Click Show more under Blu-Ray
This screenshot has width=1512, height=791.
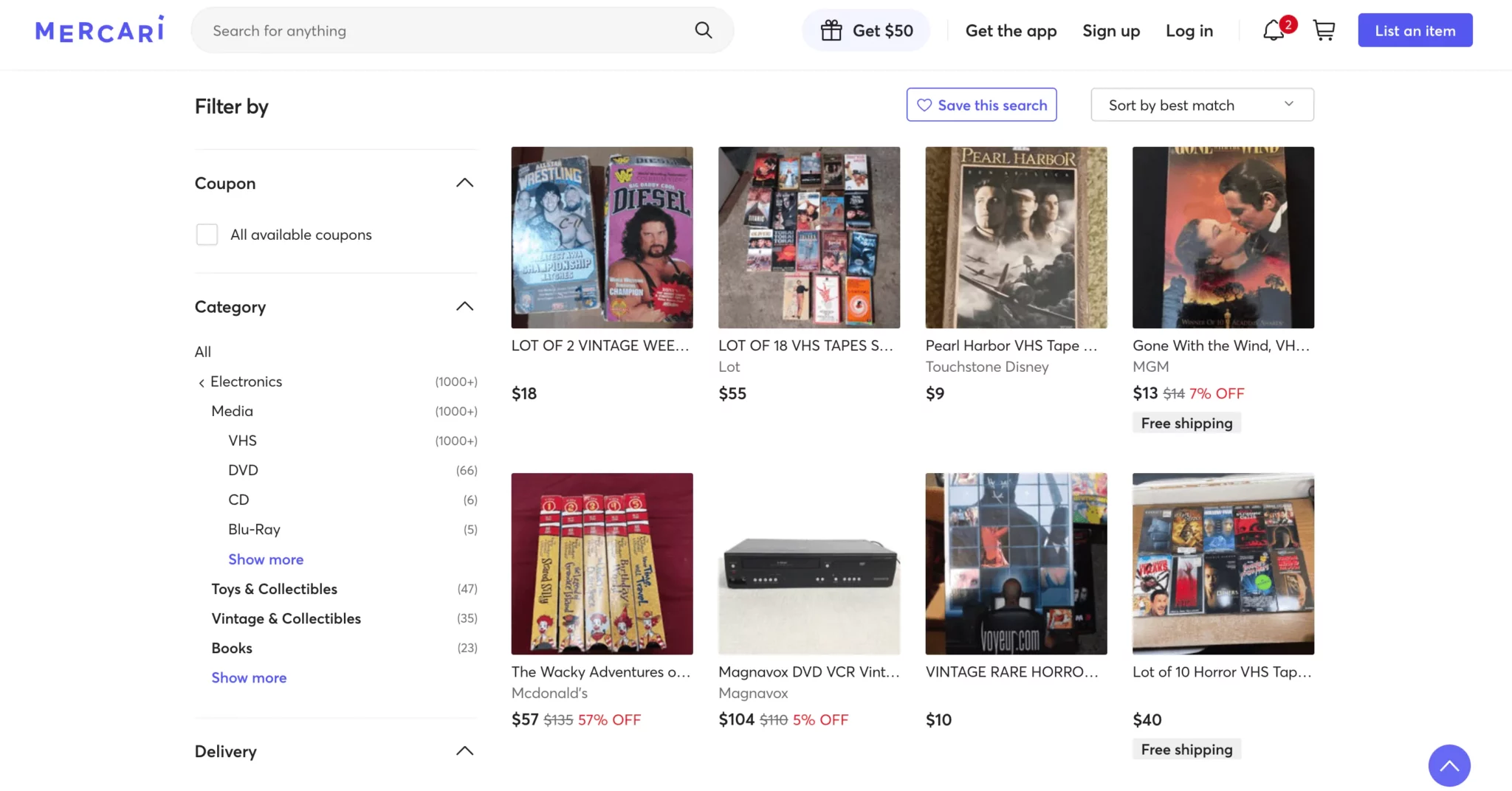[266, 559]
